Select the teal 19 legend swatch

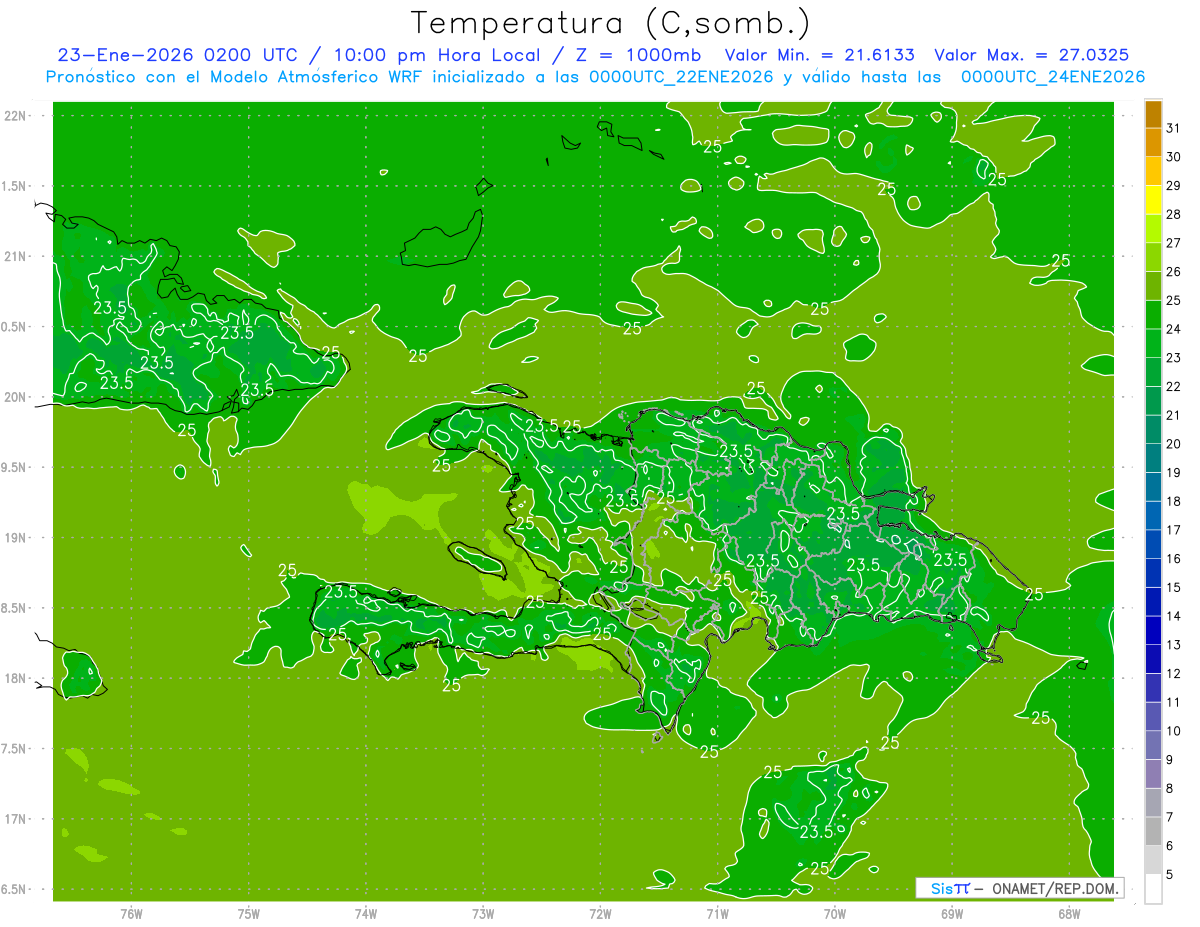click(1153, 487)
